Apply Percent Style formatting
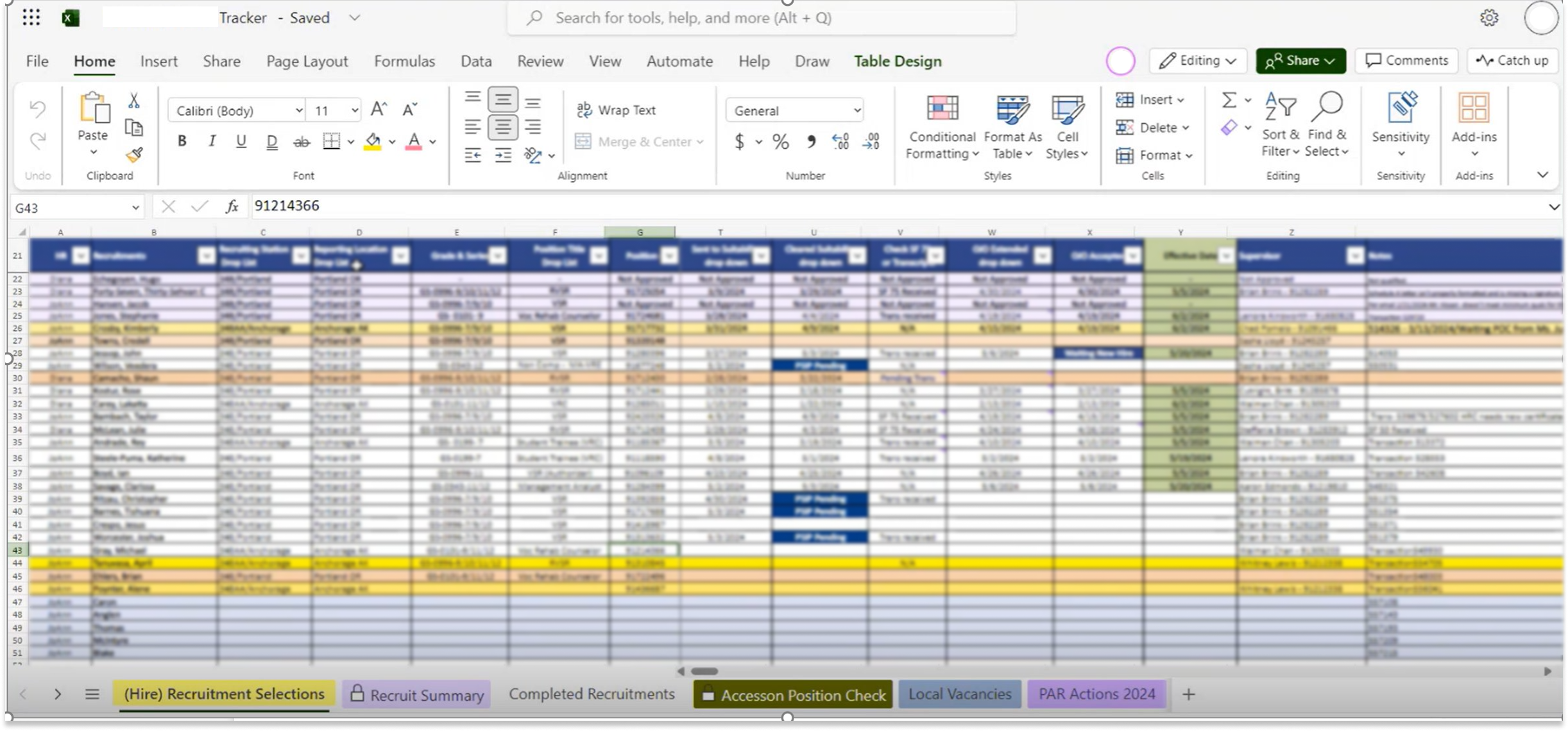Viewport: 1568px width, 731px height. tap(780, 141)
